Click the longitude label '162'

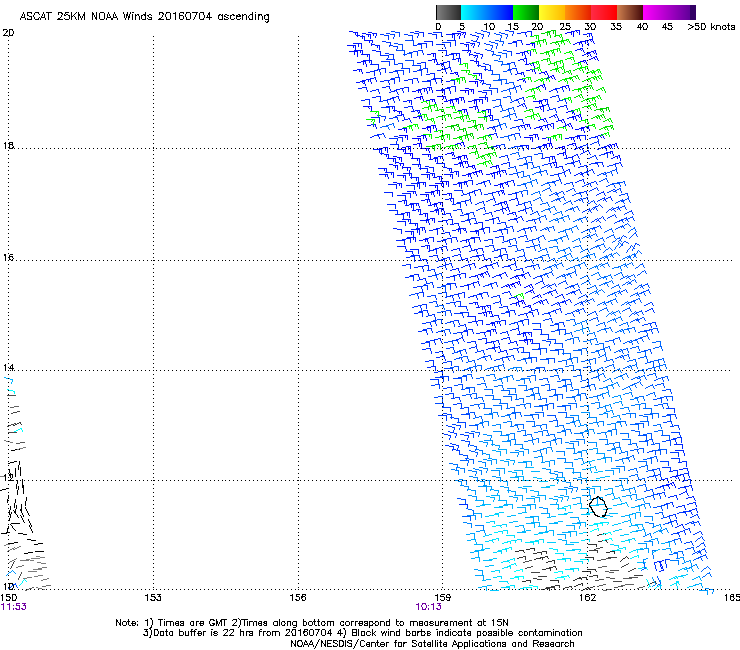pos(587,598)
